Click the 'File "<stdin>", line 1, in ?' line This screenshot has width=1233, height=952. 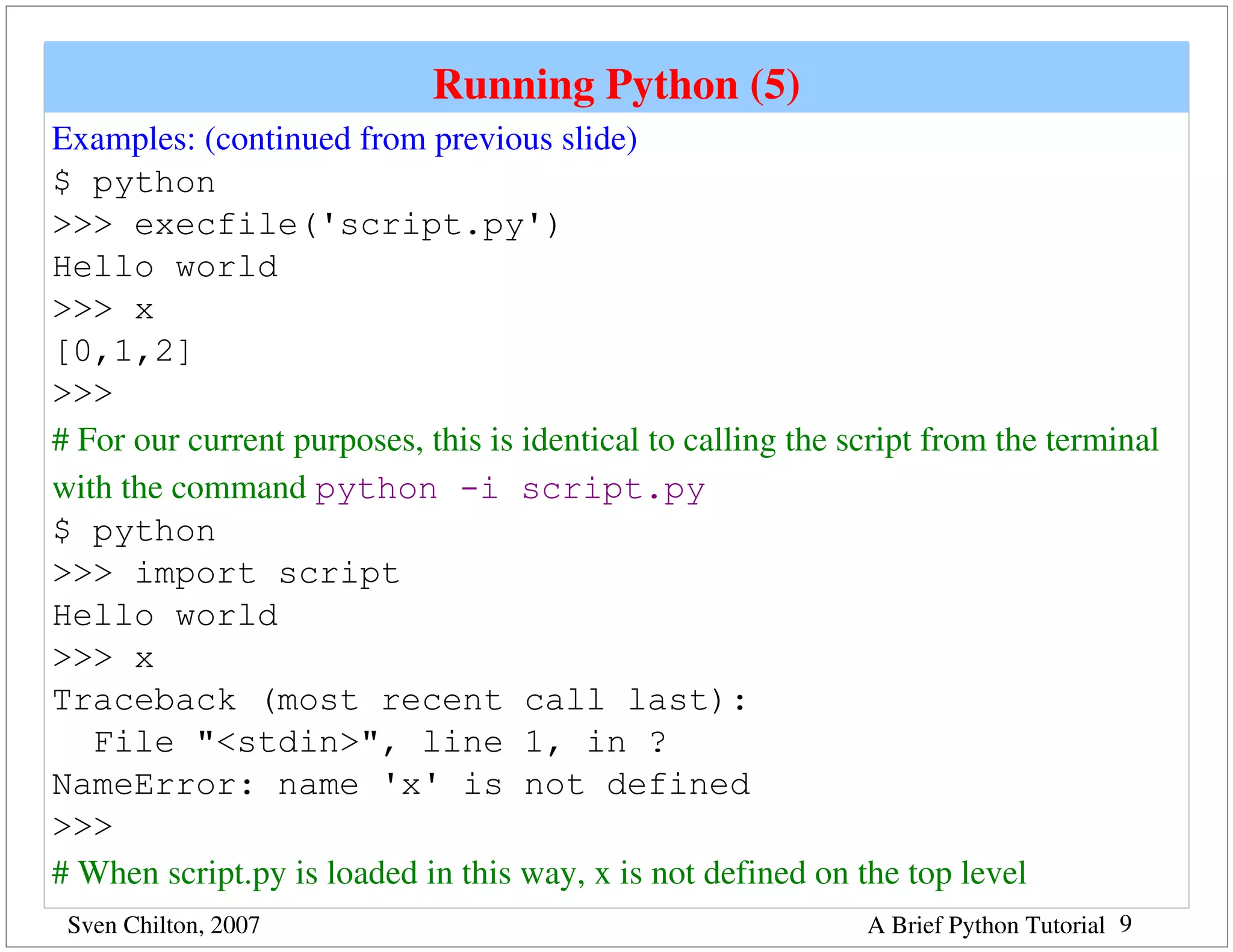pyautogui.click(x=380, y=743)
